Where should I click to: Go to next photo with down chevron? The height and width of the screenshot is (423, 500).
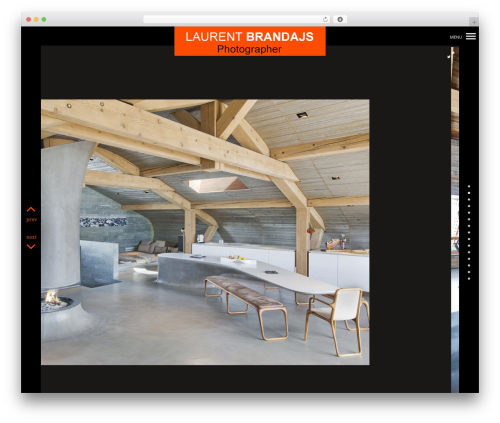31,247
